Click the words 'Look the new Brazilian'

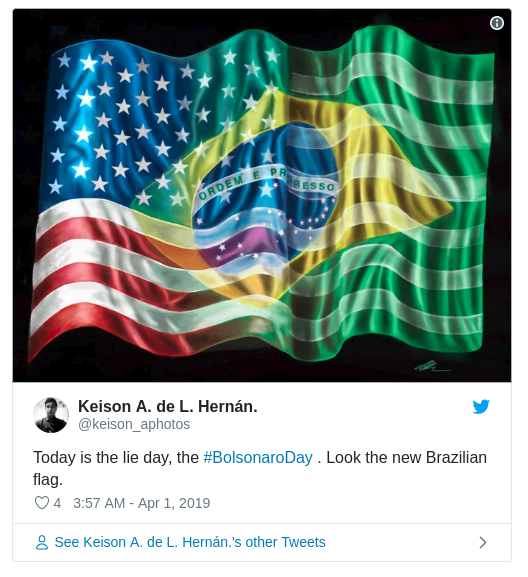point(407,457)
